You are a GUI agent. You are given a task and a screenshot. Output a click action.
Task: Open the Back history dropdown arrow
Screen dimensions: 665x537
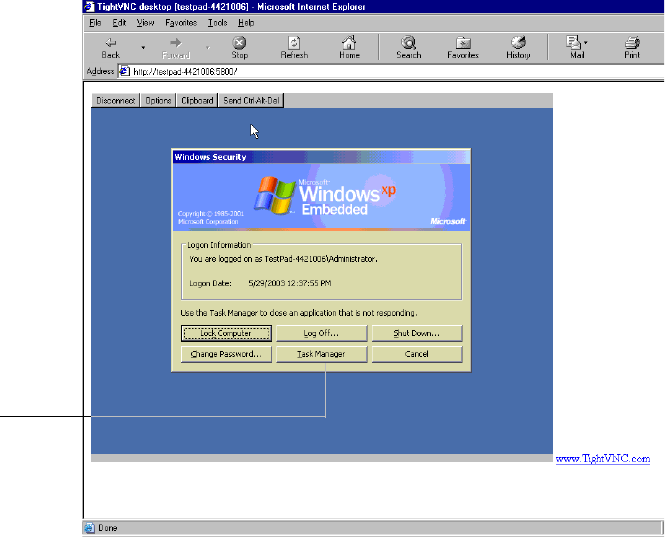click(x=143, y=48)
